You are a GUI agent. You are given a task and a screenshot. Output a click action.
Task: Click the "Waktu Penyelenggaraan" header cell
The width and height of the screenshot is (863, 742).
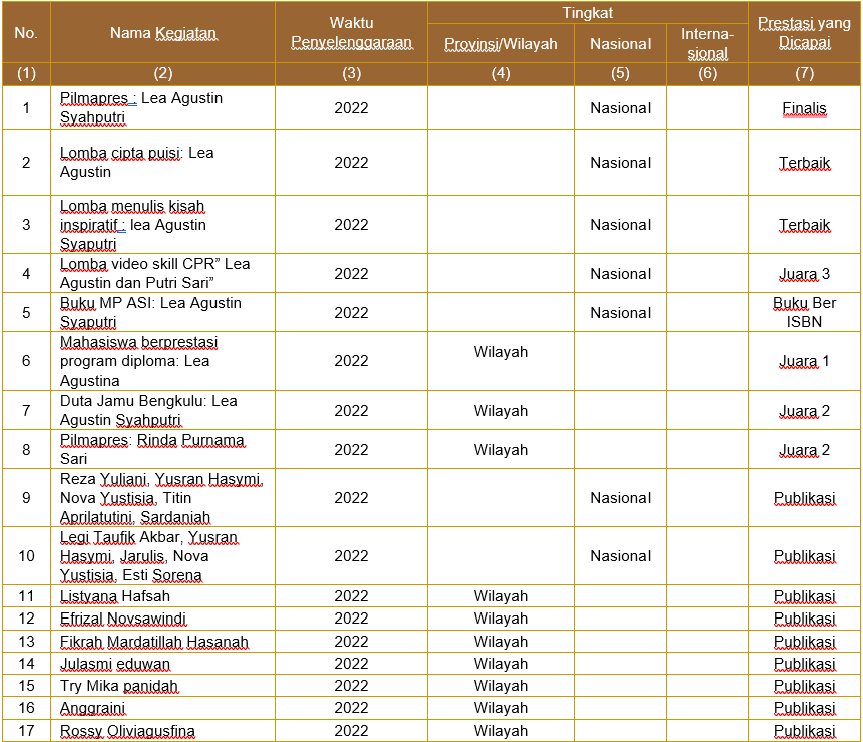point(351,33)
